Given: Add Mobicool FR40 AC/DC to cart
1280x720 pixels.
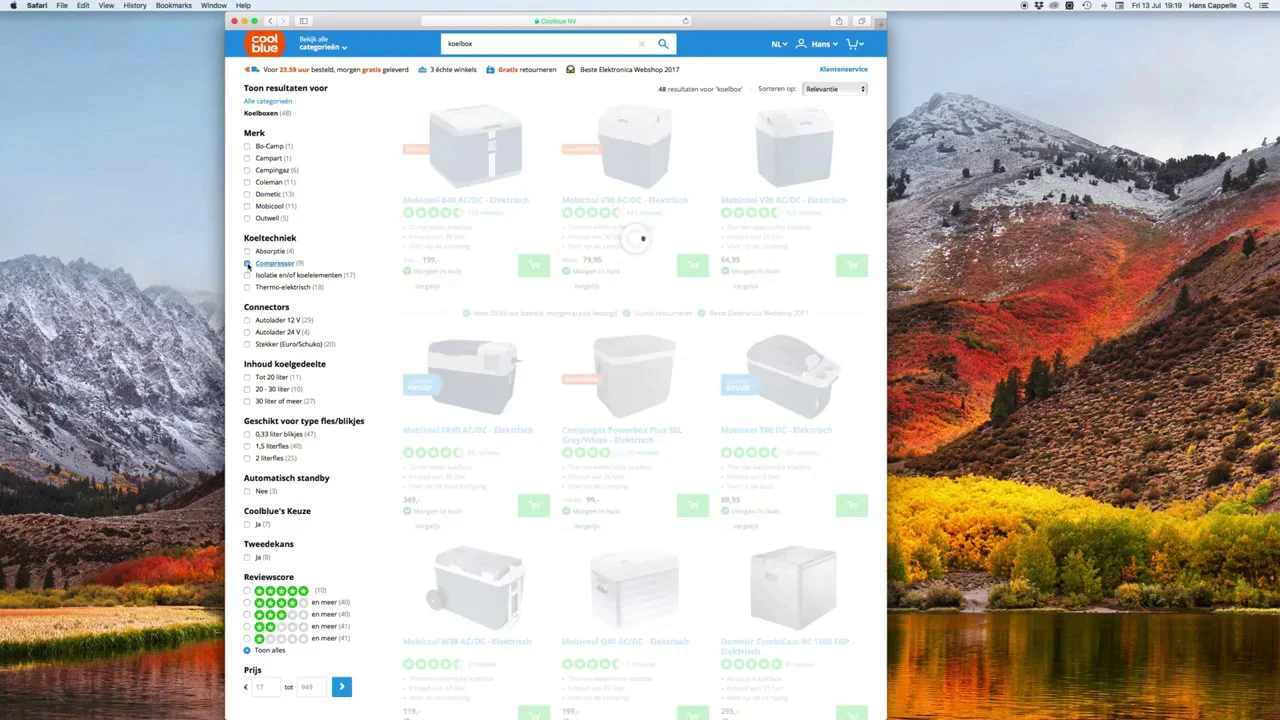Looking at the screenshot, I should tap(534, 505).
